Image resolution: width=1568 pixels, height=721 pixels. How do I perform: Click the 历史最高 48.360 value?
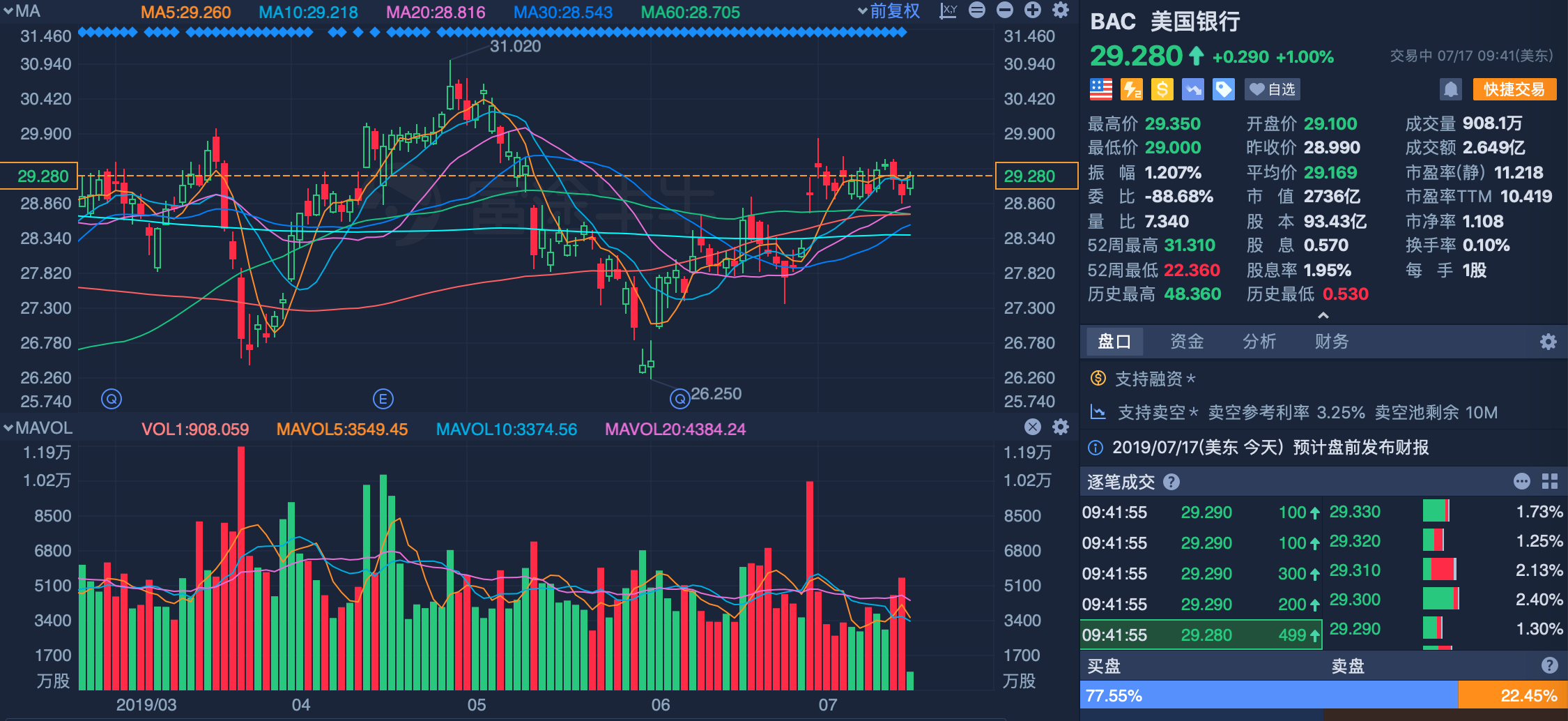pyautogui.click(x=1192, y=294)
